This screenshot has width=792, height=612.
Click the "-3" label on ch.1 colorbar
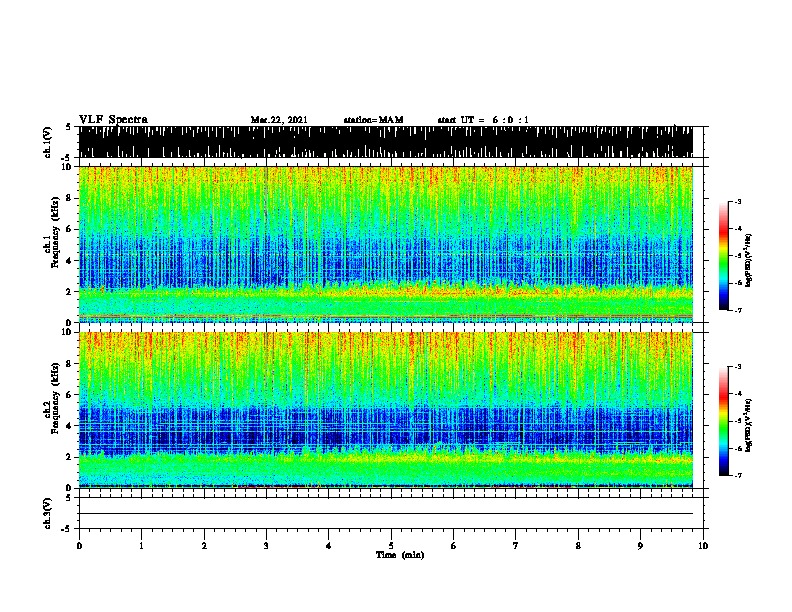pos(738,201)
